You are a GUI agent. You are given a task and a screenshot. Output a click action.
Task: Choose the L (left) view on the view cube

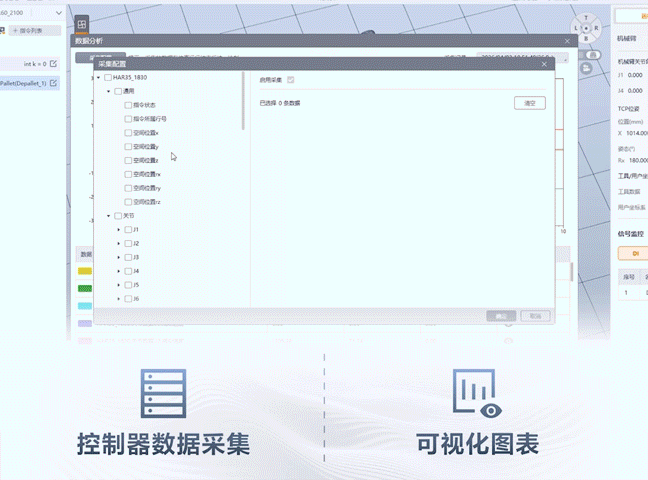point(575,28)
